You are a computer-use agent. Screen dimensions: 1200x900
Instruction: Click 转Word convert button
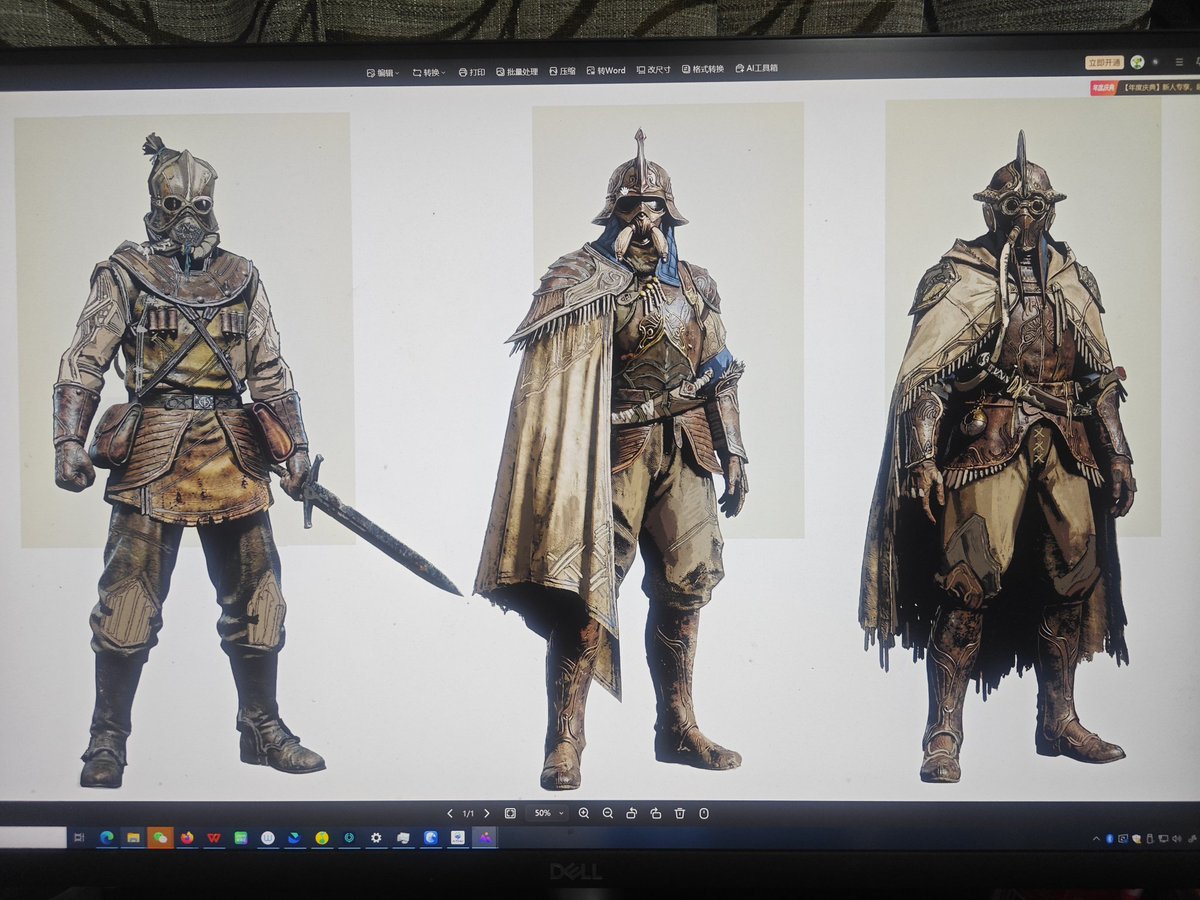pos(606,71)
